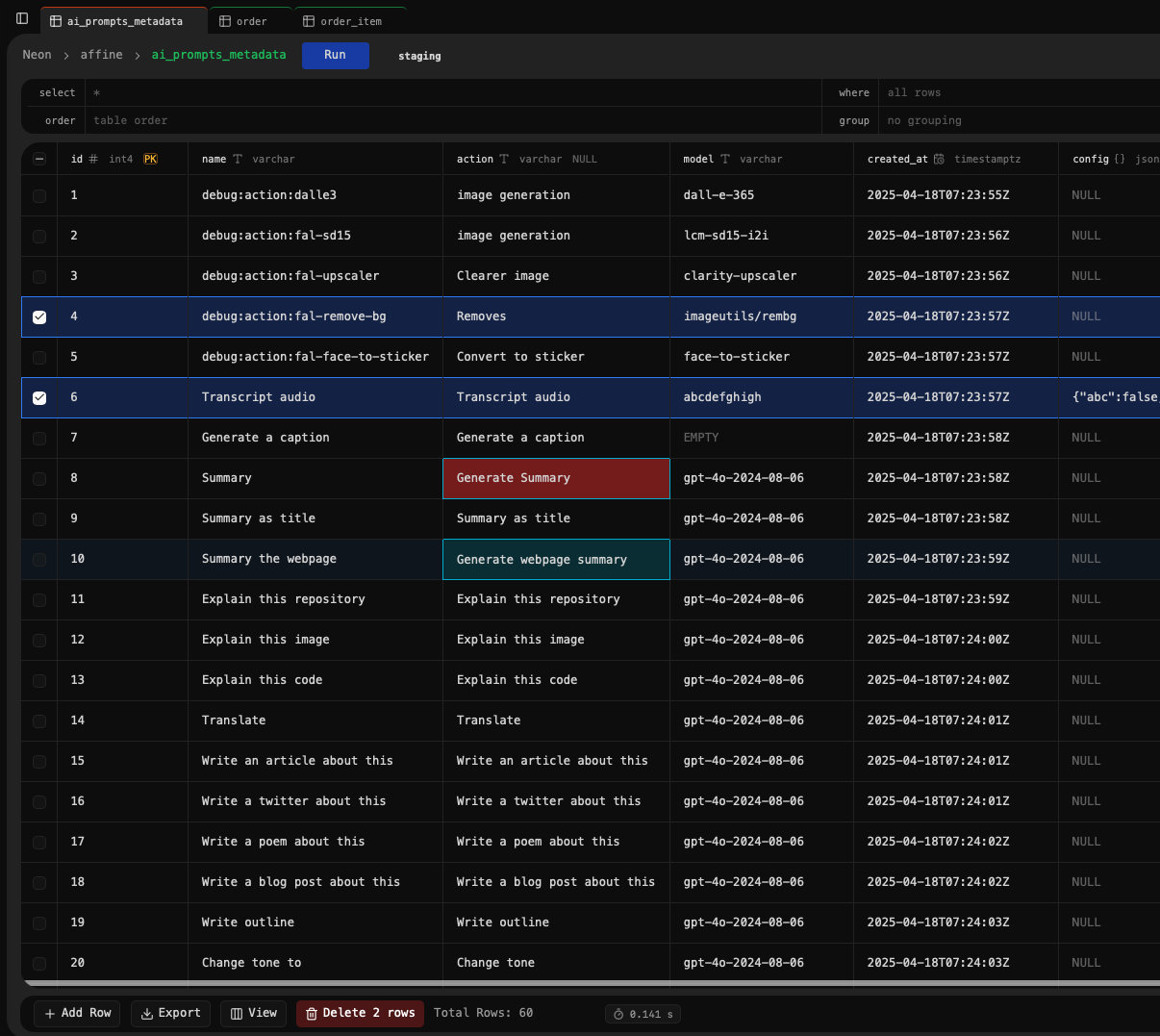Click the 'Clearer image' action cell
Viewport: 1160px width, 1036px height.
[556, 276]
